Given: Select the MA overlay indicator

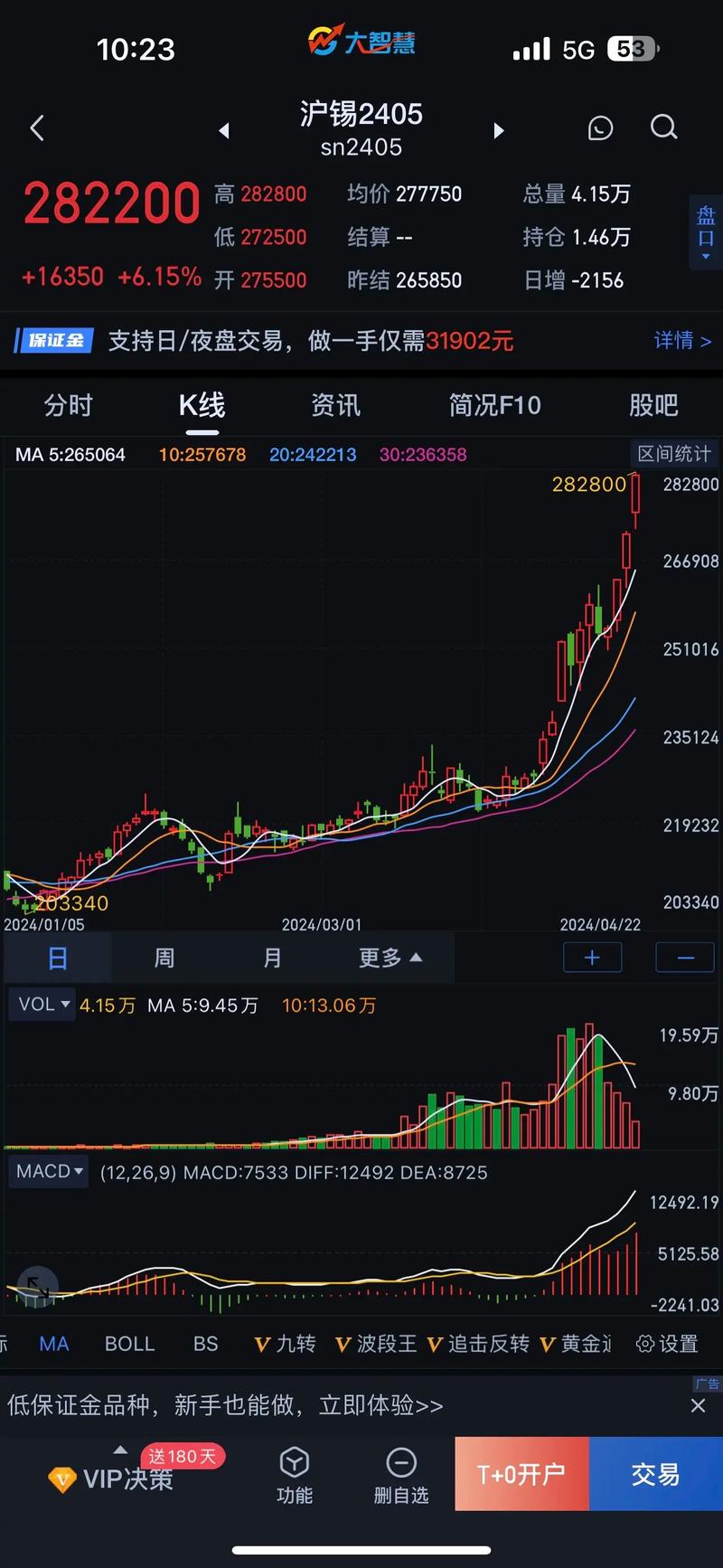Looking at the screenshot, I should click(x=54, y=1344).
